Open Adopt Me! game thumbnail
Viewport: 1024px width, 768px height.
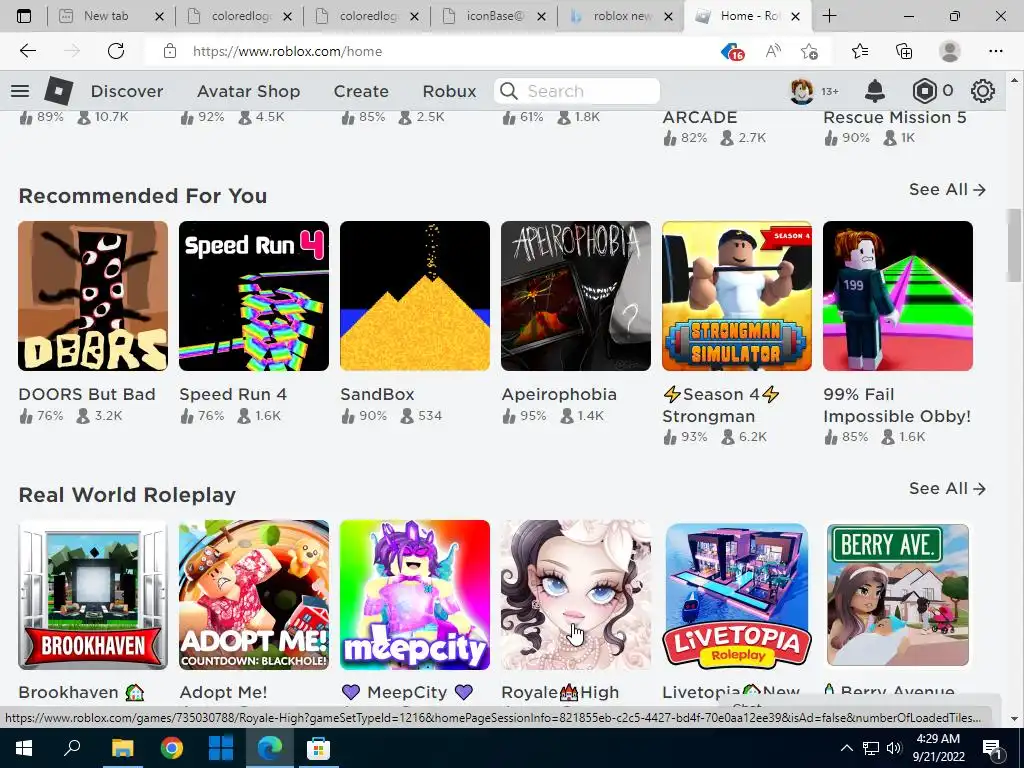coord(254,595)
